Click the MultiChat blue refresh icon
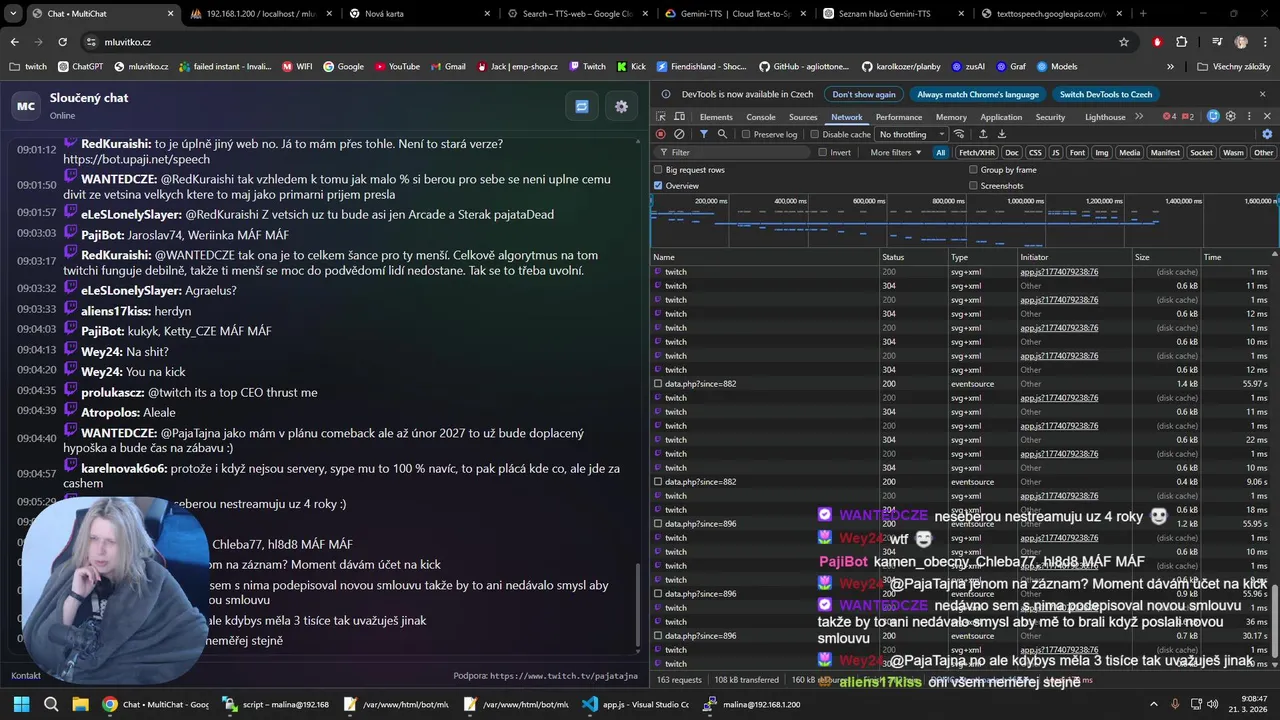This screenshot has width=1280, height=720. tap(582, 106)
